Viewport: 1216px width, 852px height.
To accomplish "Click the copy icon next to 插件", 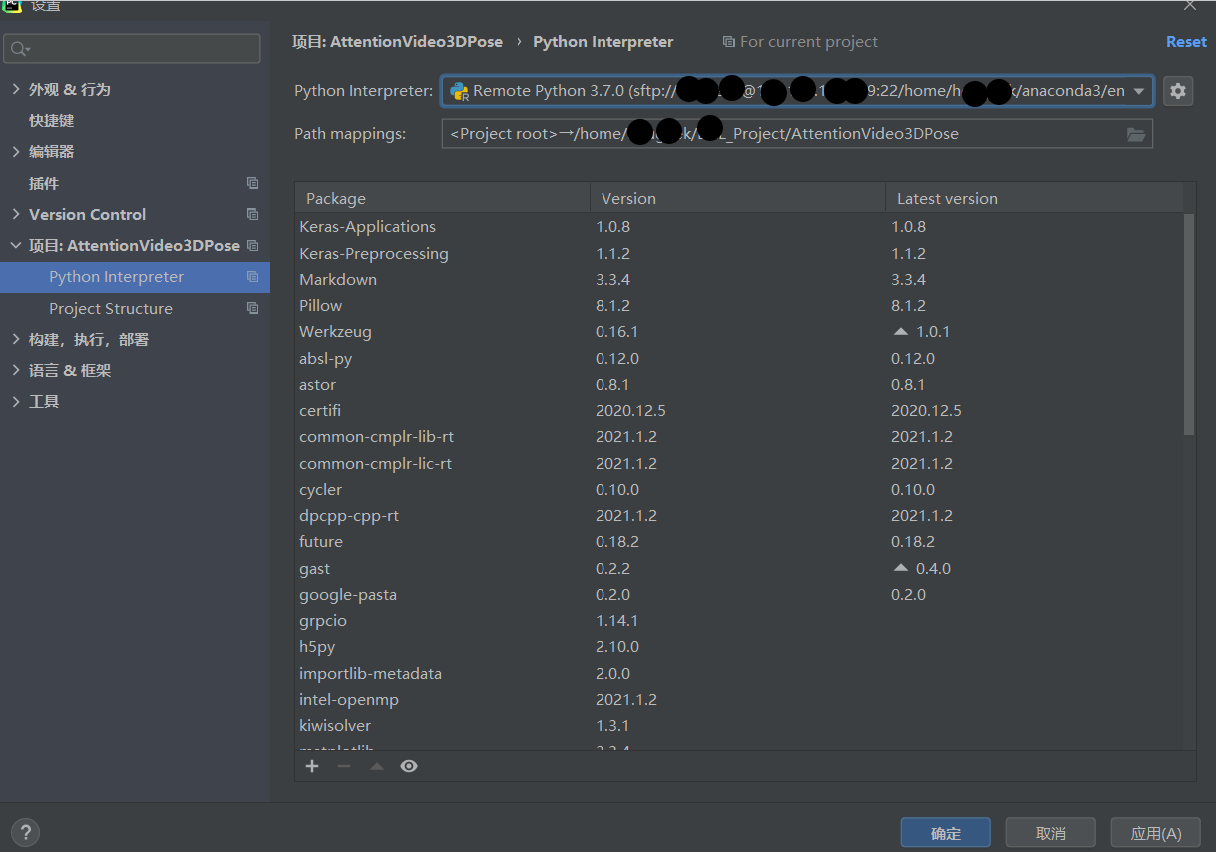I will 252,183.
